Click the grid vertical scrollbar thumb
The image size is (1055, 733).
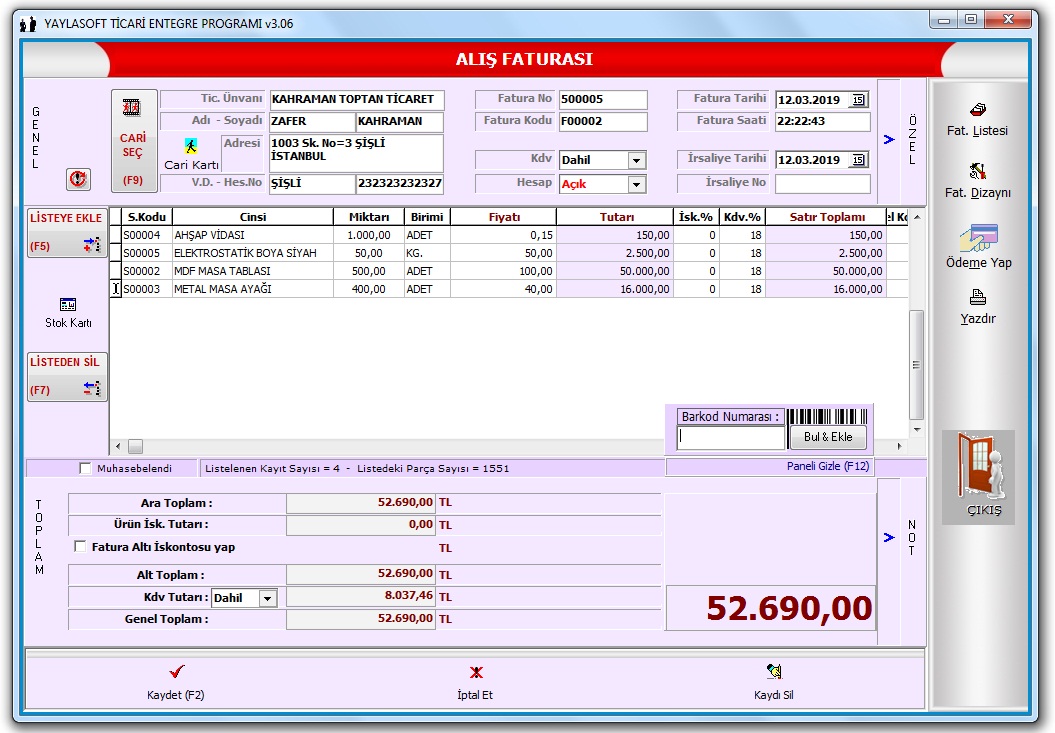click(916, 365)
